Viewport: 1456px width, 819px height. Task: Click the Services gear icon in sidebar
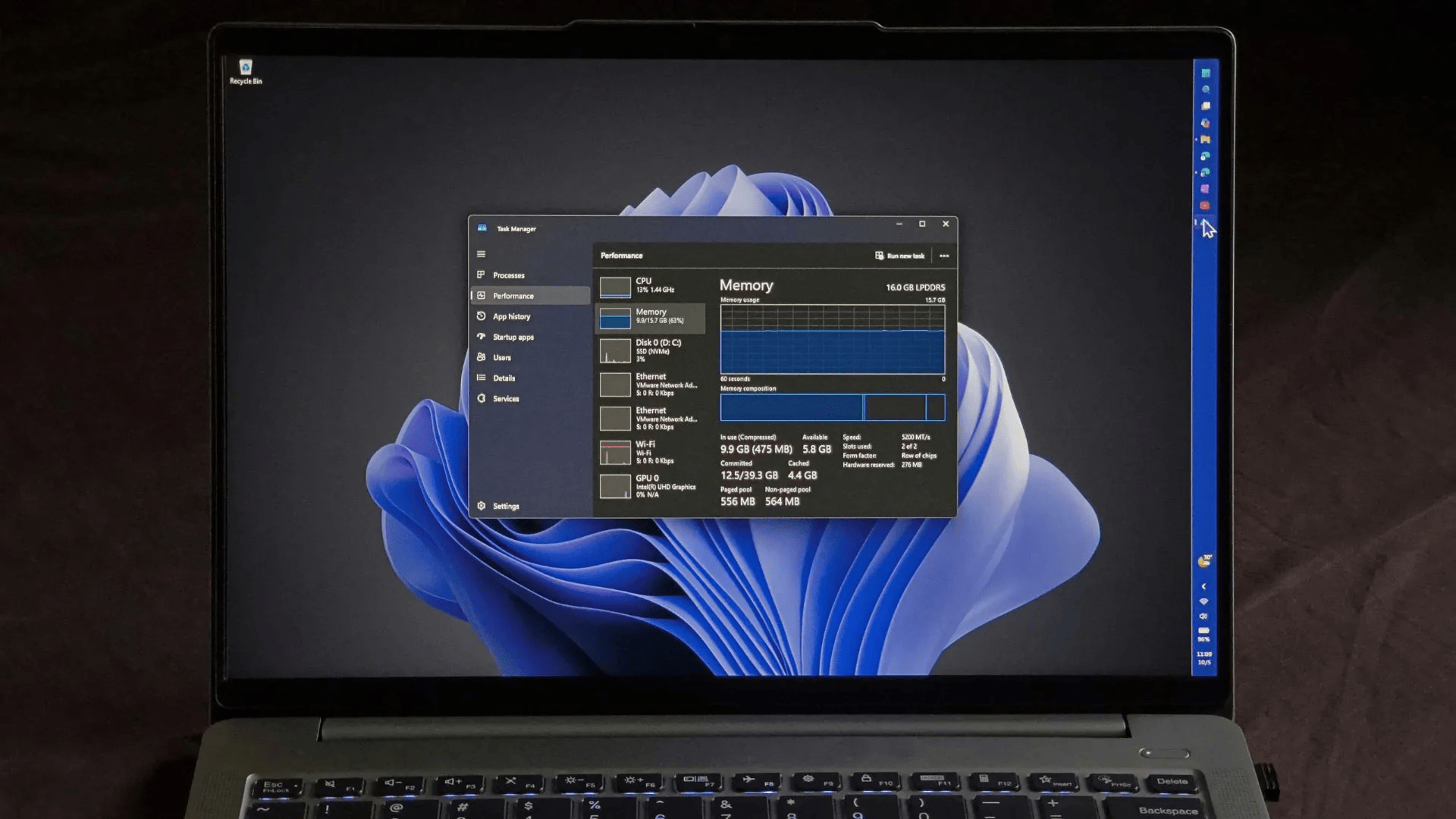click(x=481, y=398)
